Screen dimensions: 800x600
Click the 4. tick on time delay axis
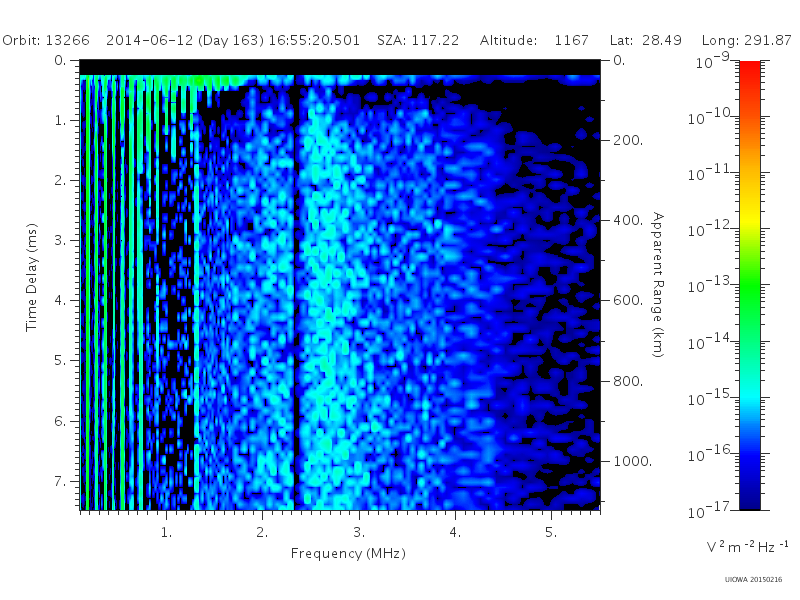(x=60, y=300)
